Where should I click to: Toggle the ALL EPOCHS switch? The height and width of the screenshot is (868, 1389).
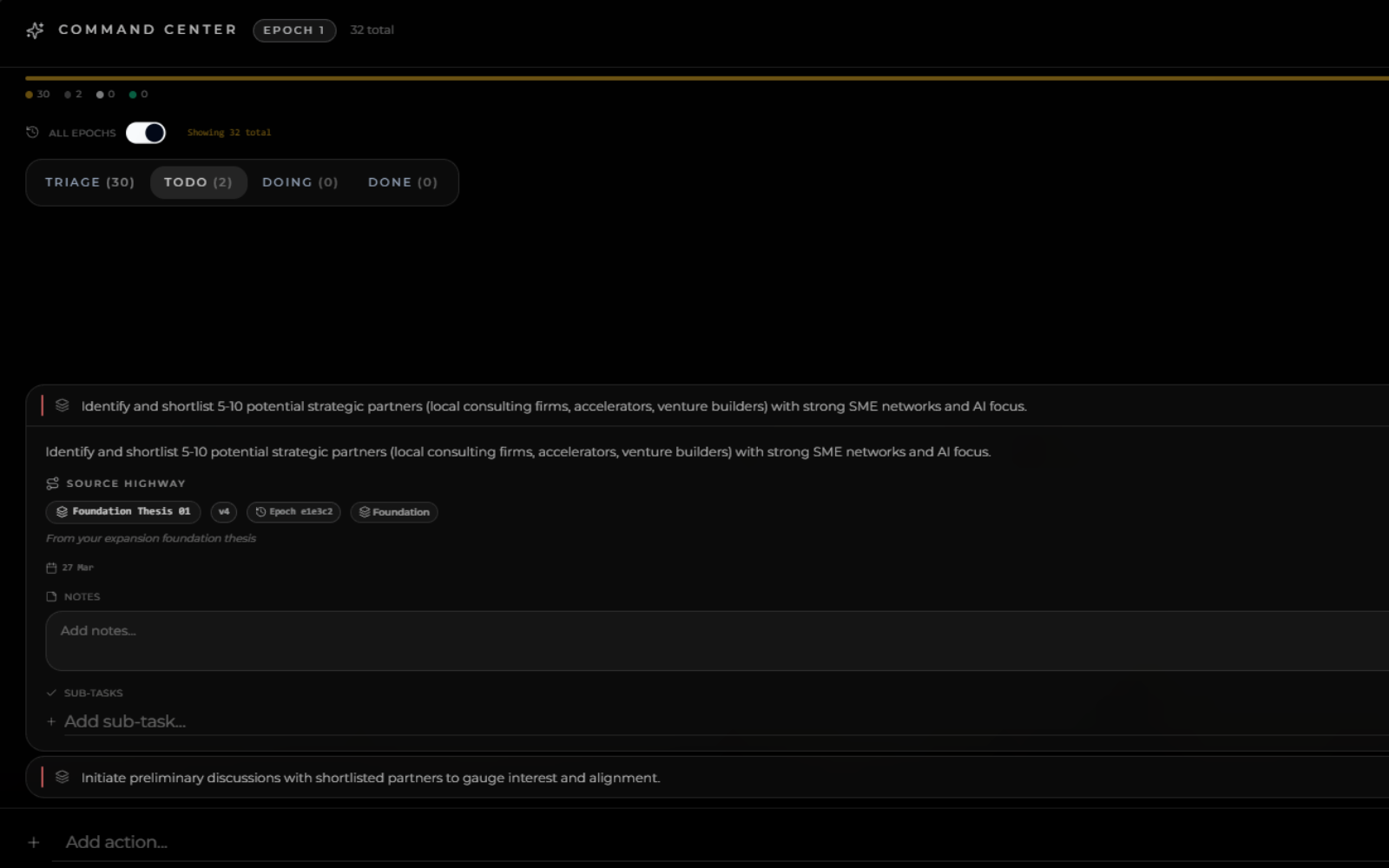(146, 133)
